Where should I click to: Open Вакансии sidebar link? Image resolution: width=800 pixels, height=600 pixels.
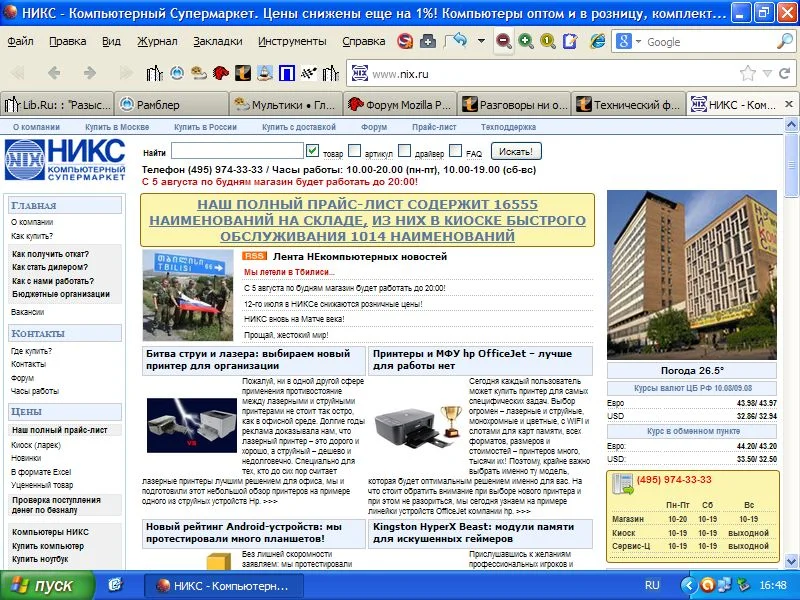click(x=28, y=312)
